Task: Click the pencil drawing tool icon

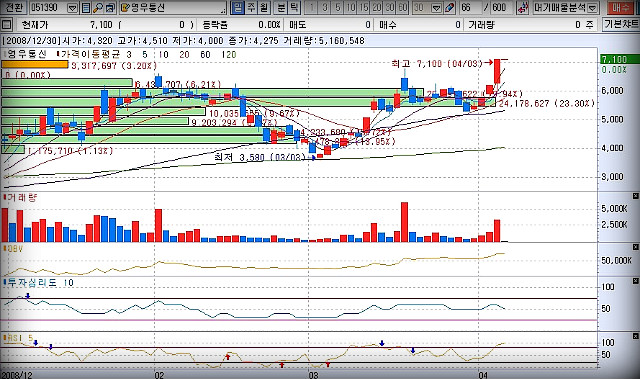Action: 450,8
